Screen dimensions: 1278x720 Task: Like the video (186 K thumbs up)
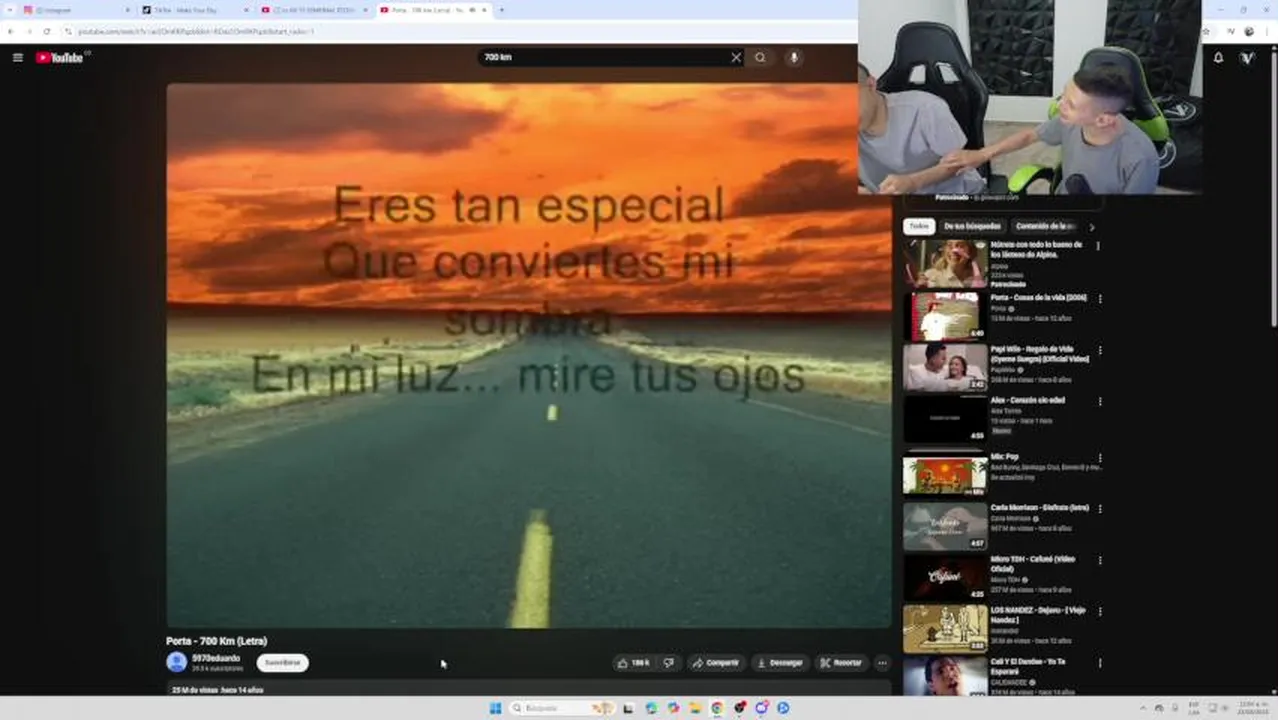tap(634, 662)
